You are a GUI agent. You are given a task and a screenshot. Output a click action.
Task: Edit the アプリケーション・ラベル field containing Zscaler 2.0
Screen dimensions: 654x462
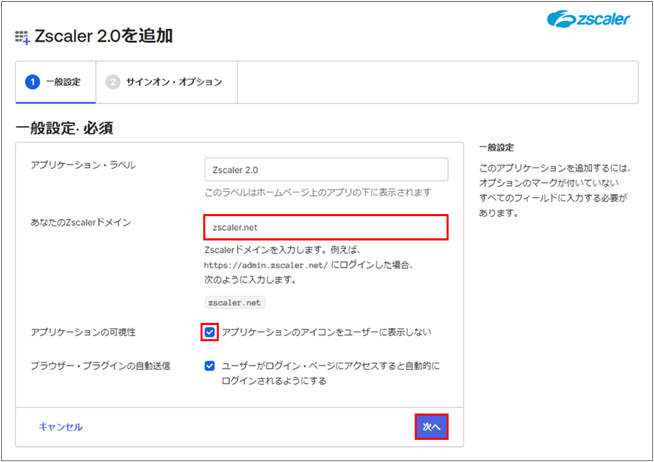pos(326,169)
